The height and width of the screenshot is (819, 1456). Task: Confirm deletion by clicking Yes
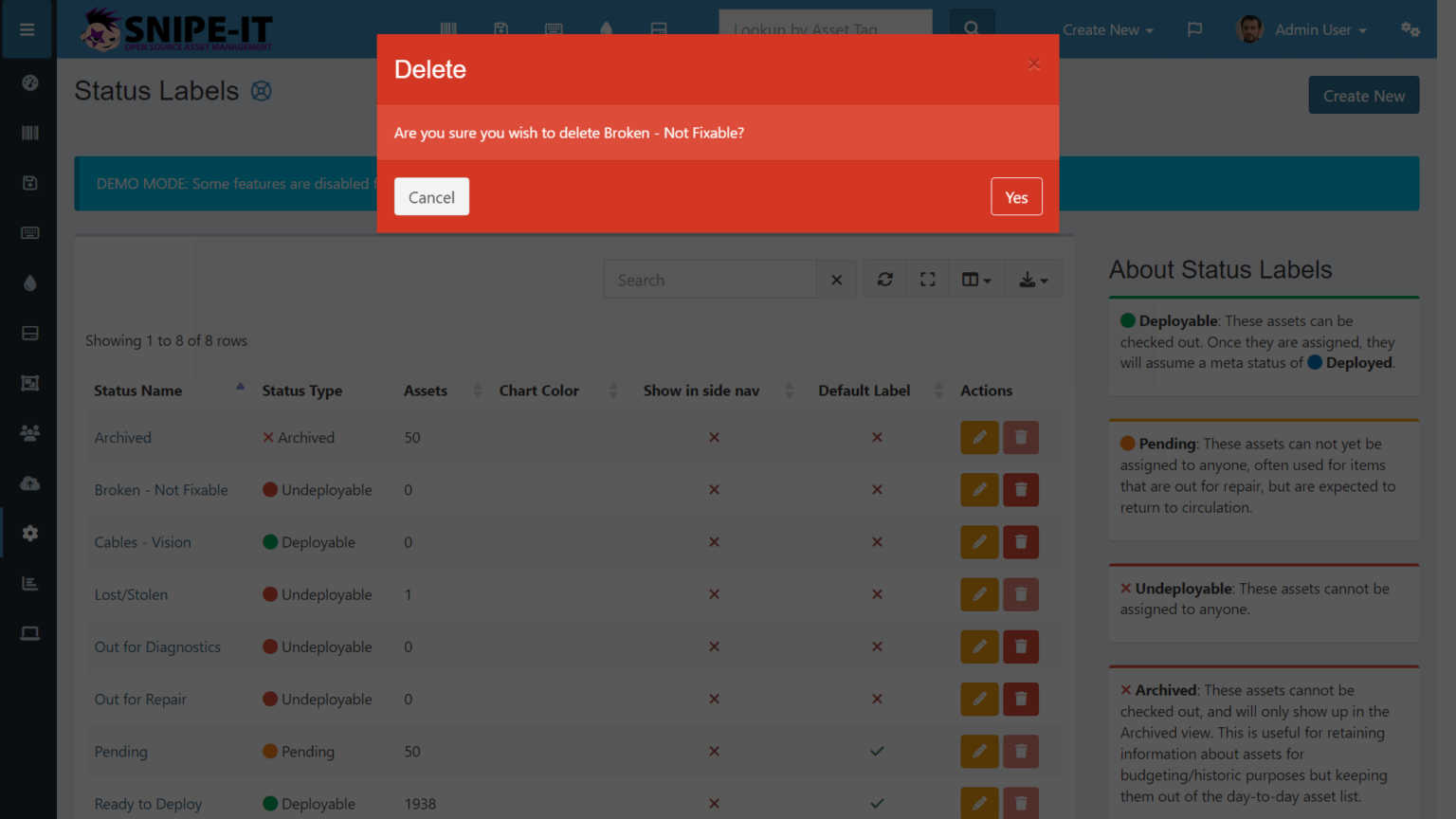click(1016, 196)
